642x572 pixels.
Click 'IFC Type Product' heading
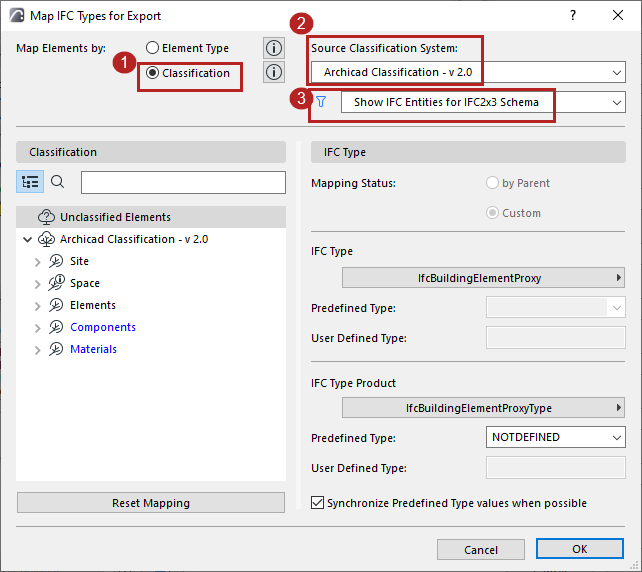353,383
